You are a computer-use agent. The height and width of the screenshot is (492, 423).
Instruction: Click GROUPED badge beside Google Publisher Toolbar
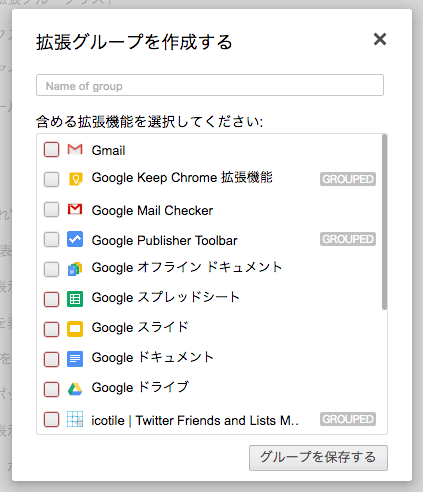pos(348,239)
